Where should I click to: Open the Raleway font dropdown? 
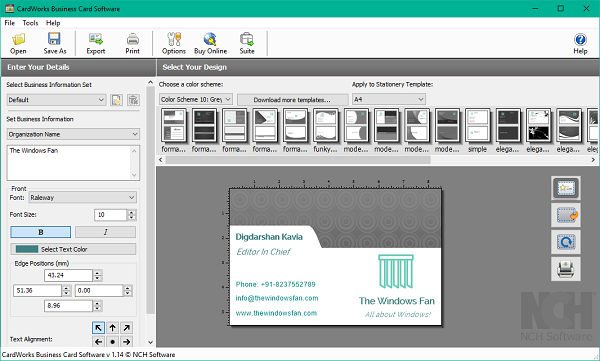coord(82,198)
